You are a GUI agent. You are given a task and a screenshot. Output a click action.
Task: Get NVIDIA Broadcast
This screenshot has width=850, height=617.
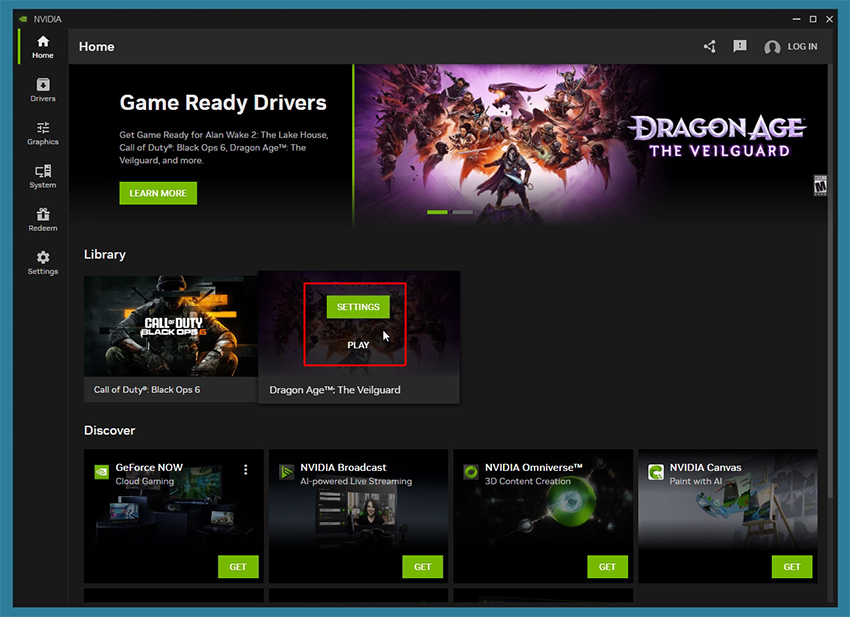tap(422, 567)
